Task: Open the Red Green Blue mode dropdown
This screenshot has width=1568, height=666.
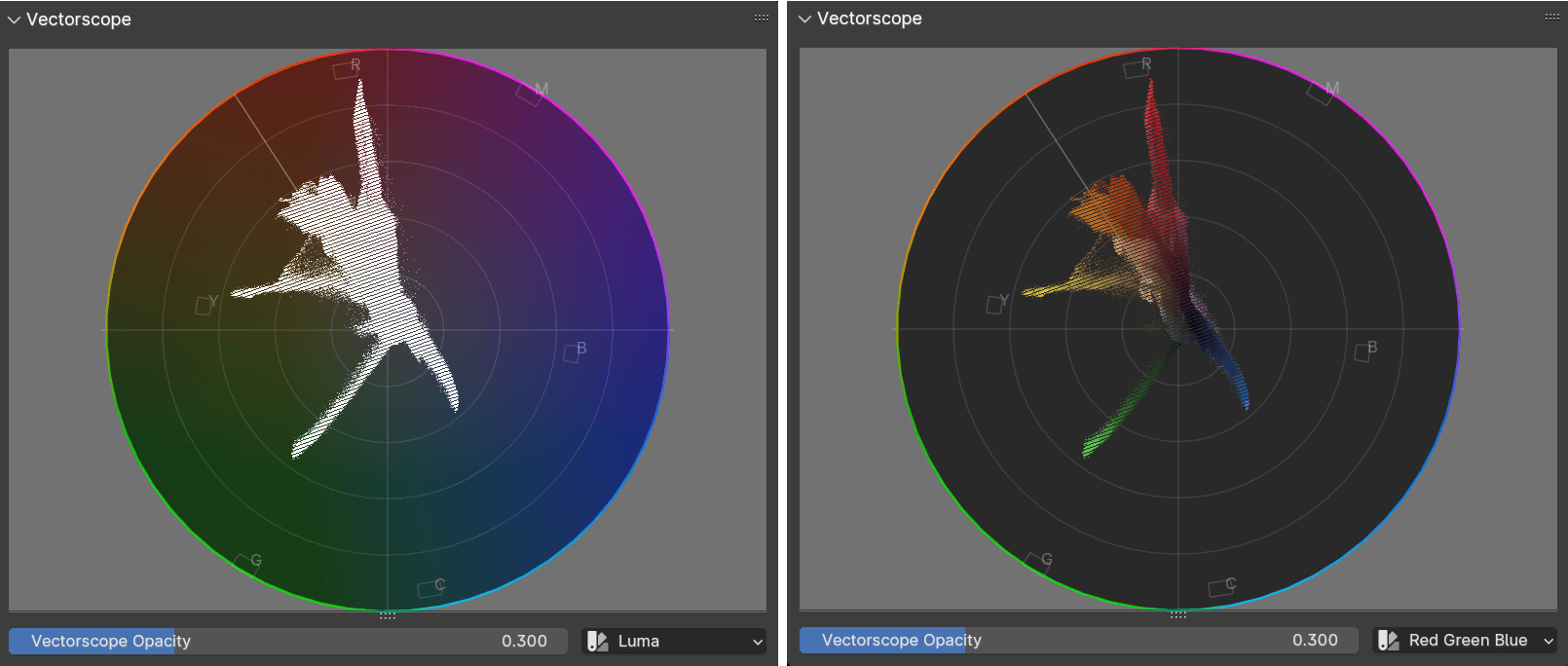Action: point(1465,640)
